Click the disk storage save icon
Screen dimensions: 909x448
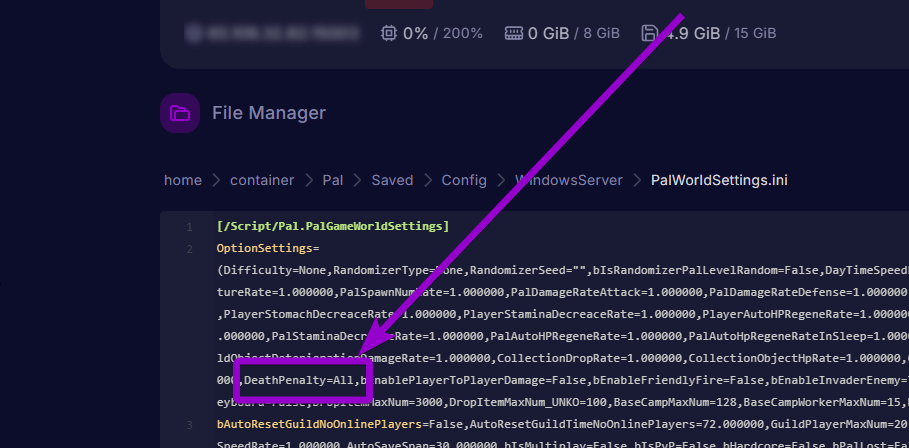(650, 33)
